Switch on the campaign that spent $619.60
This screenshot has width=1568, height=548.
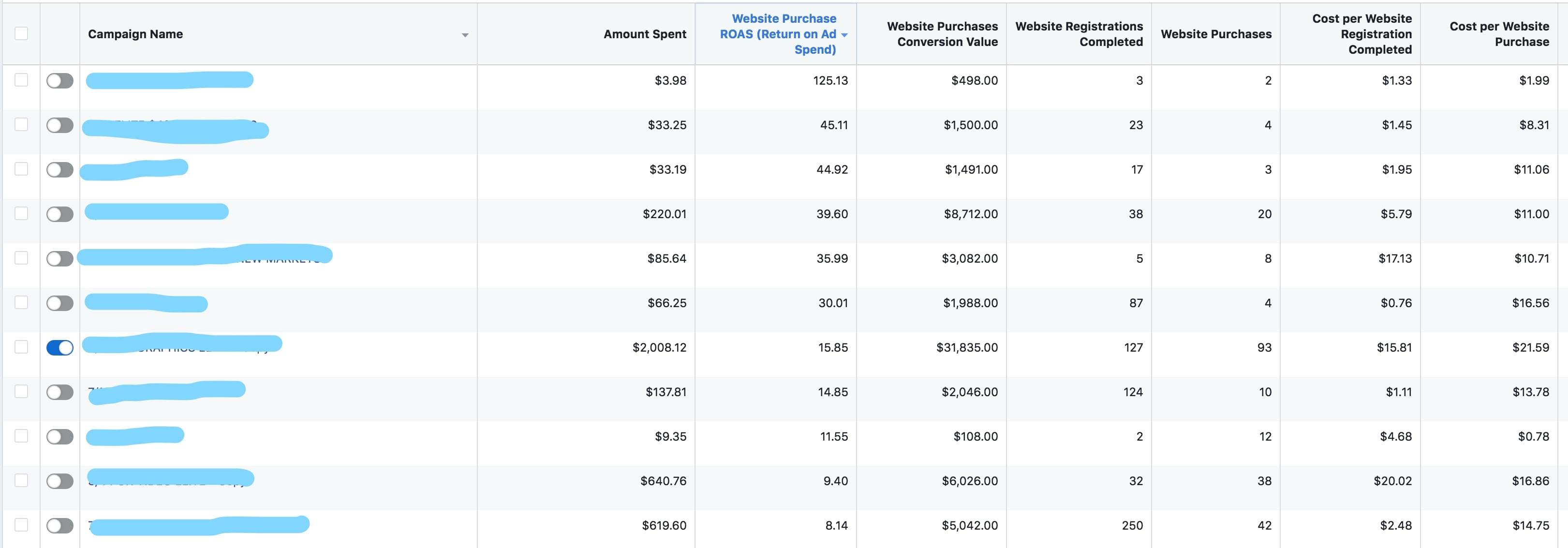pyautogui.click(x=59, y=525)
